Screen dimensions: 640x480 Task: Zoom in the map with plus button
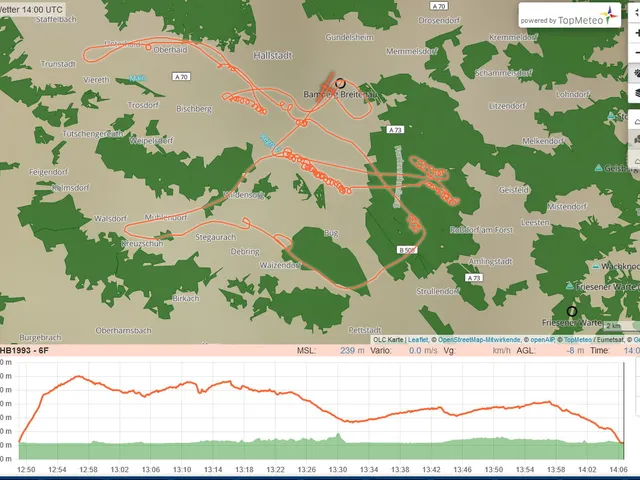pyautogui.click(x=636, y=33)
